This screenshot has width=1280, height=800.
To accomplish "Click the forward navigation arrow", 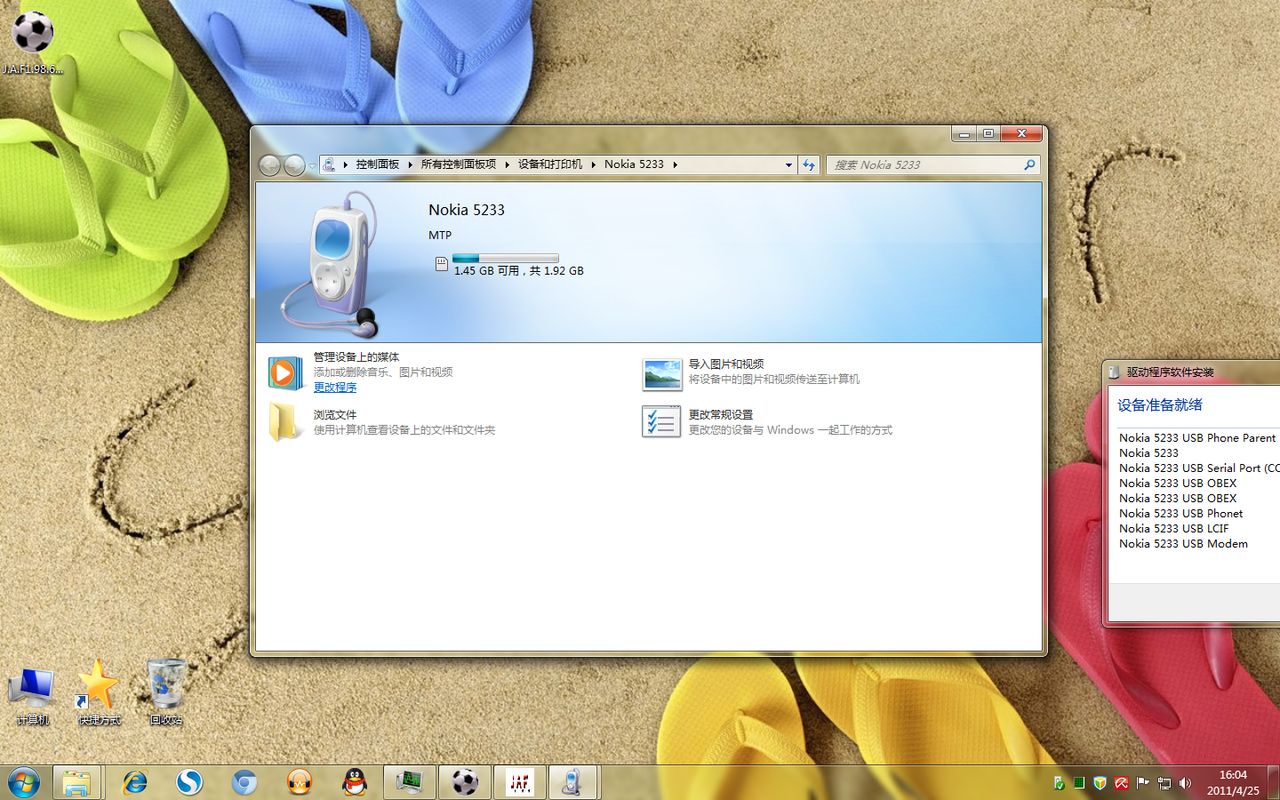I will (x=294, y=165).
